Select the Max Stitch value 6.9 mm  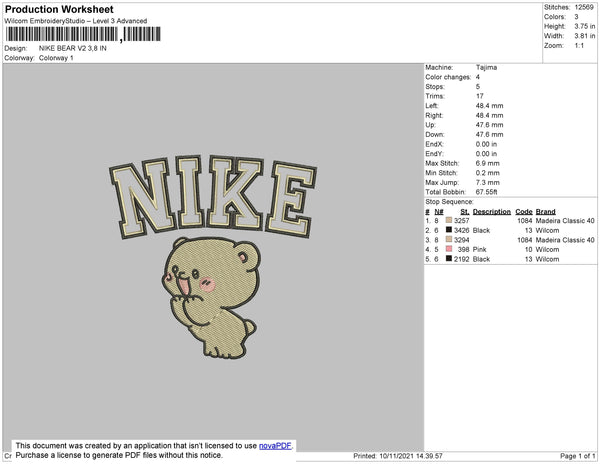488,163
